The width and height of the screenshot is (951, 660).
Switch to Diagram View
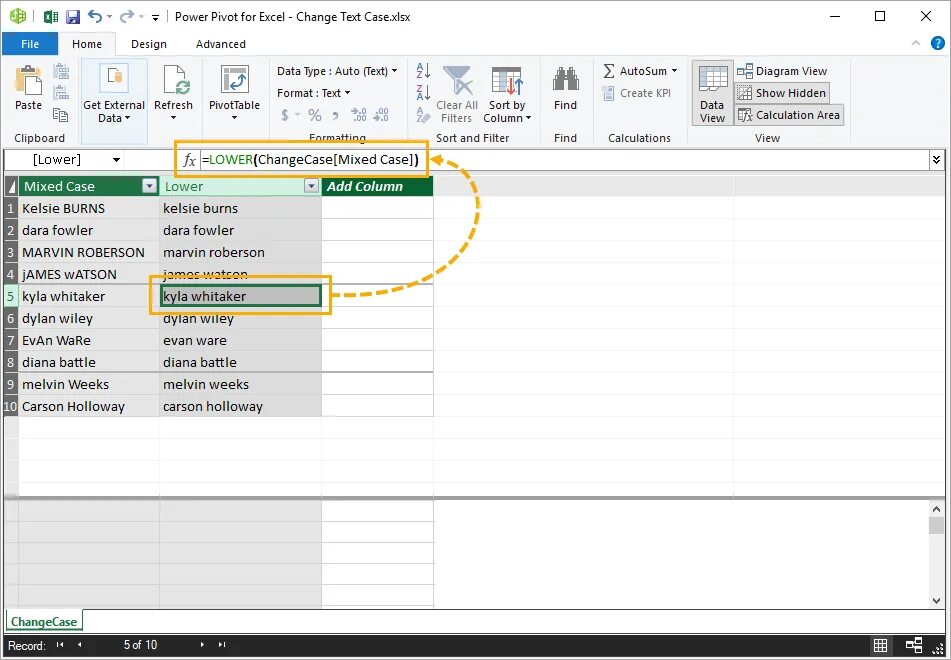coord(782,71)
